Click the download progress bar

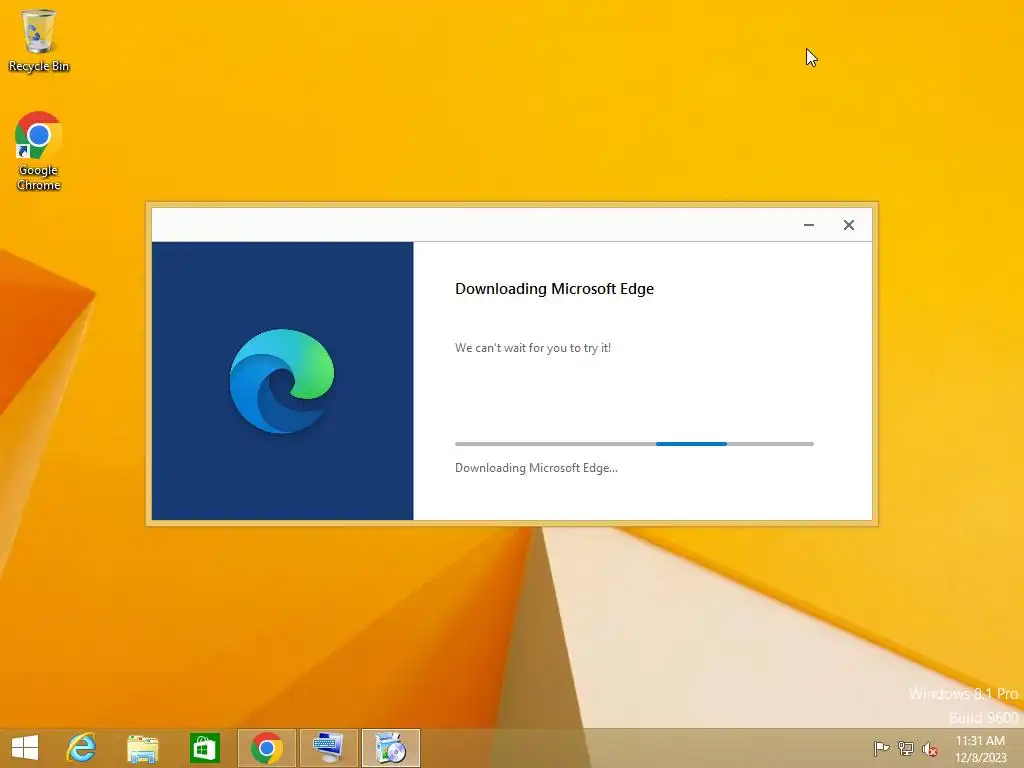click(634, 443)
